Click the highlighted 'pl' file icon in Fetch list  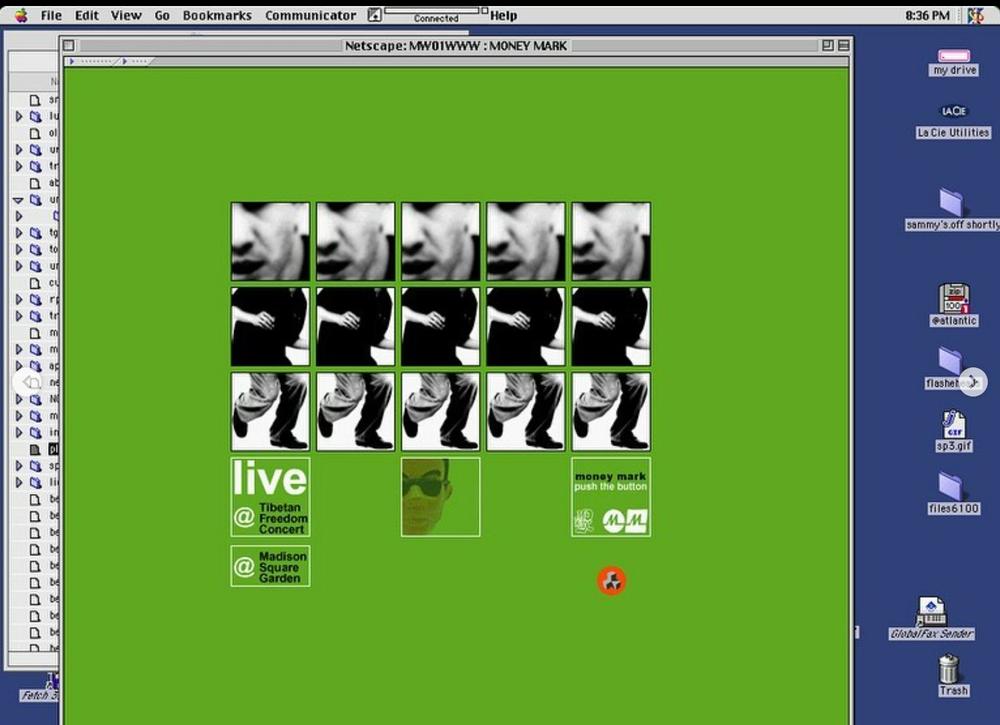click(x=36, y=449)
